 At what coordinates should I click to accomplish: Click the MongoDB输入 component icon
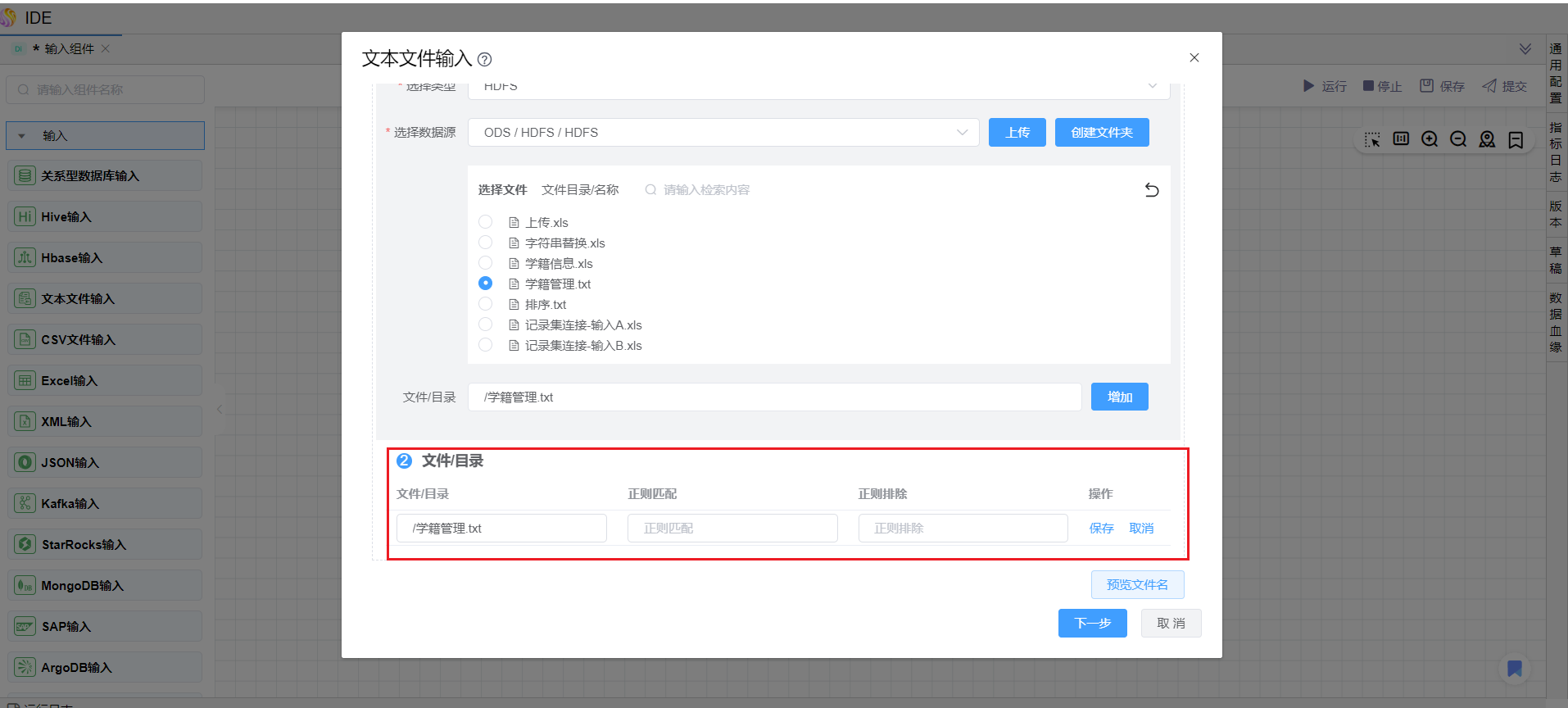pyautogui.click(x=25, y=585)
